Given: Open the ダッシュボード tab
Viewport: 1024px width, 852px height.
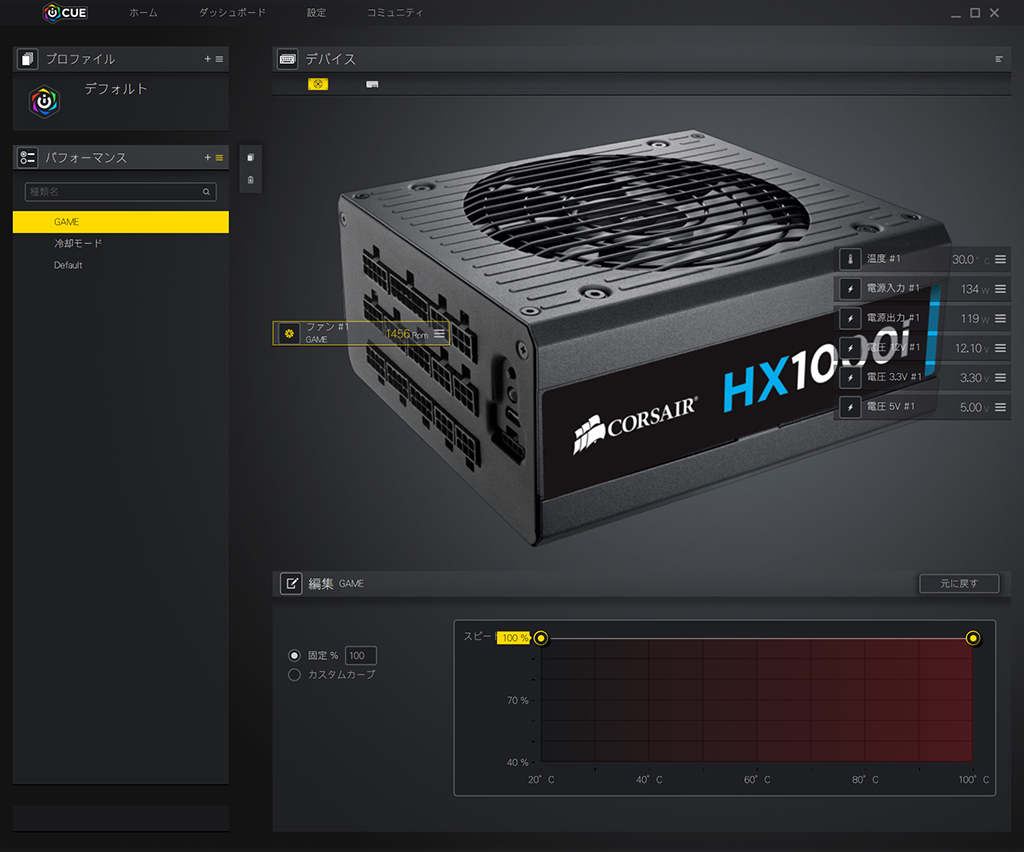Looking at the screenshot, I should click(232, 12).
